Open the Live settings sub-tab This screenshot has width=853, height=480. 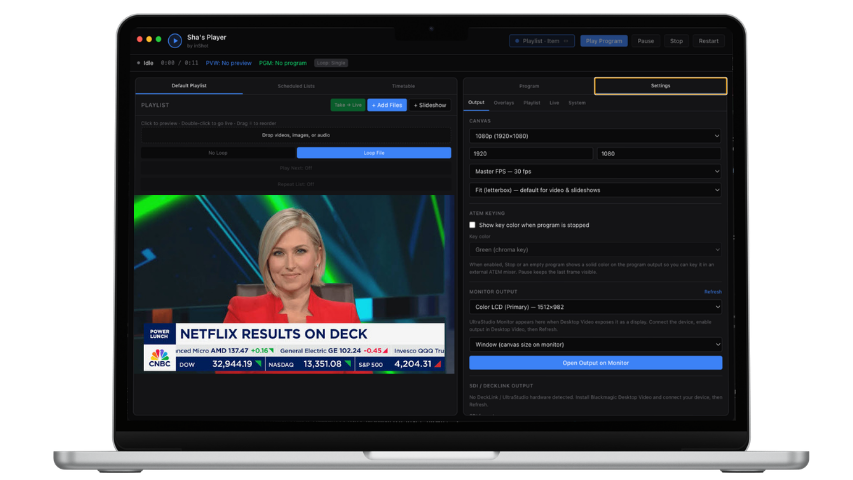554,103
